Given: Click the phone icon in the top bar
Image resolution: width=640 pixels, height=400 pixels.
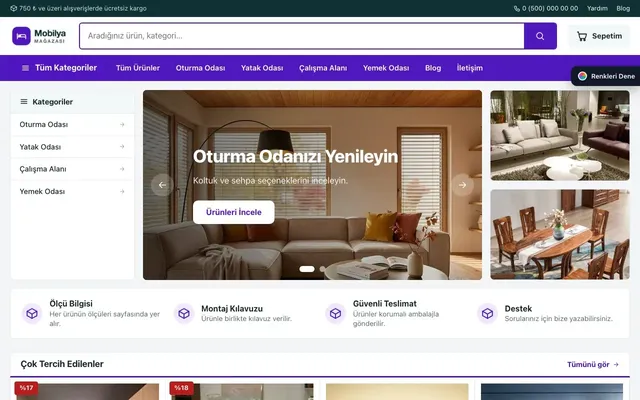Looking at the screenshot, I should coord(517,8).
